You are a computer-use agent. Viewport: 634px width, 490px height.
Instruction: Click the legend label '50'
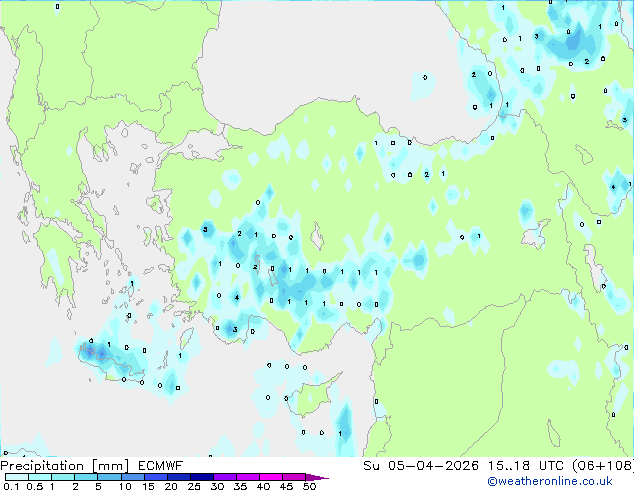(x=309, y=486)
